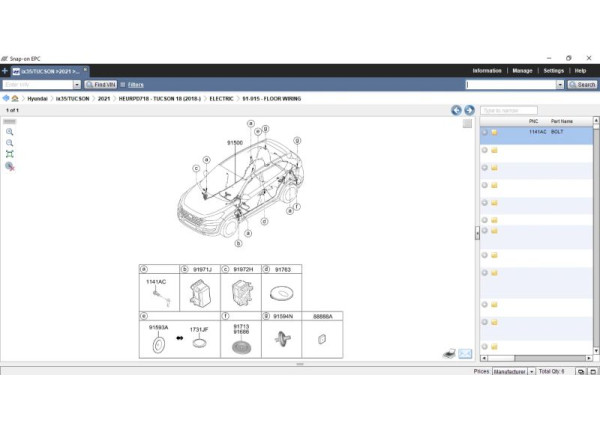Click the Find VIN button
Viewport: 600px width, 429px height.
pyautogui.click(x=101, y=85)
